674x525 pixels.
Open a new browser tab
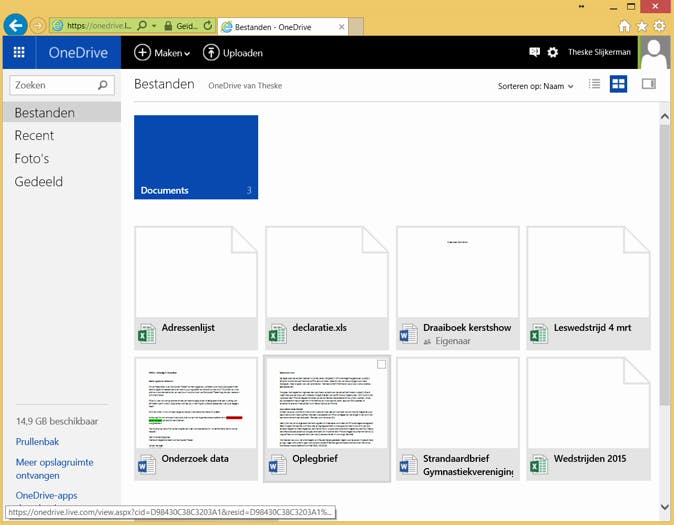tap(356, 27)
